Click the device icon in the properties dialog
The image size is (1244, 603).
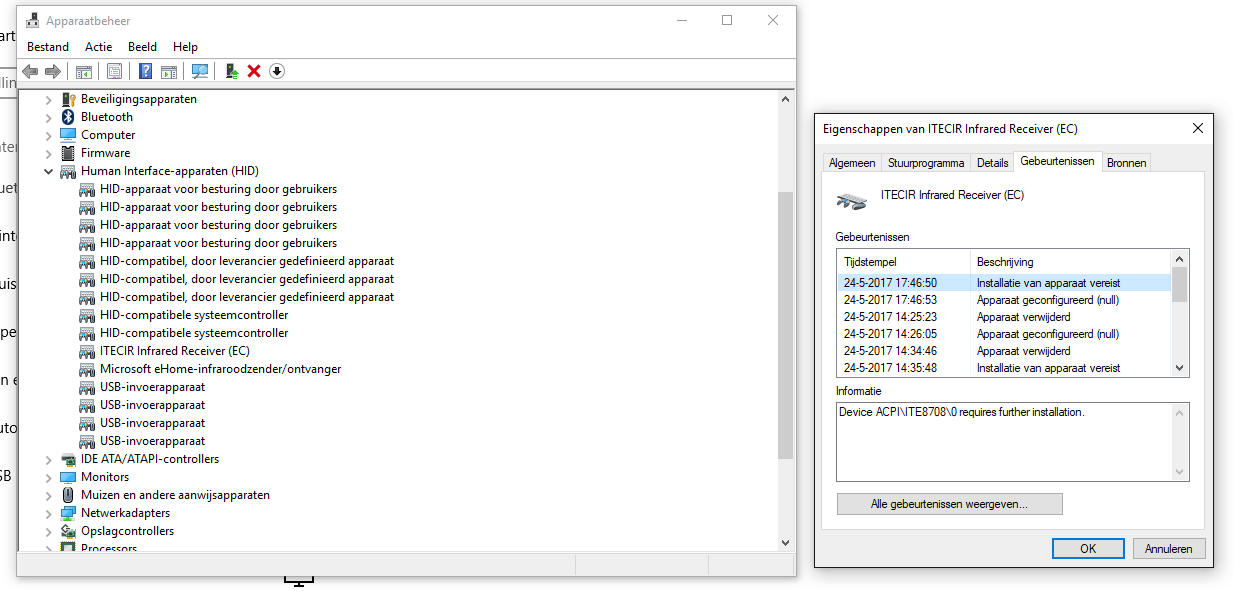[852, 201]
